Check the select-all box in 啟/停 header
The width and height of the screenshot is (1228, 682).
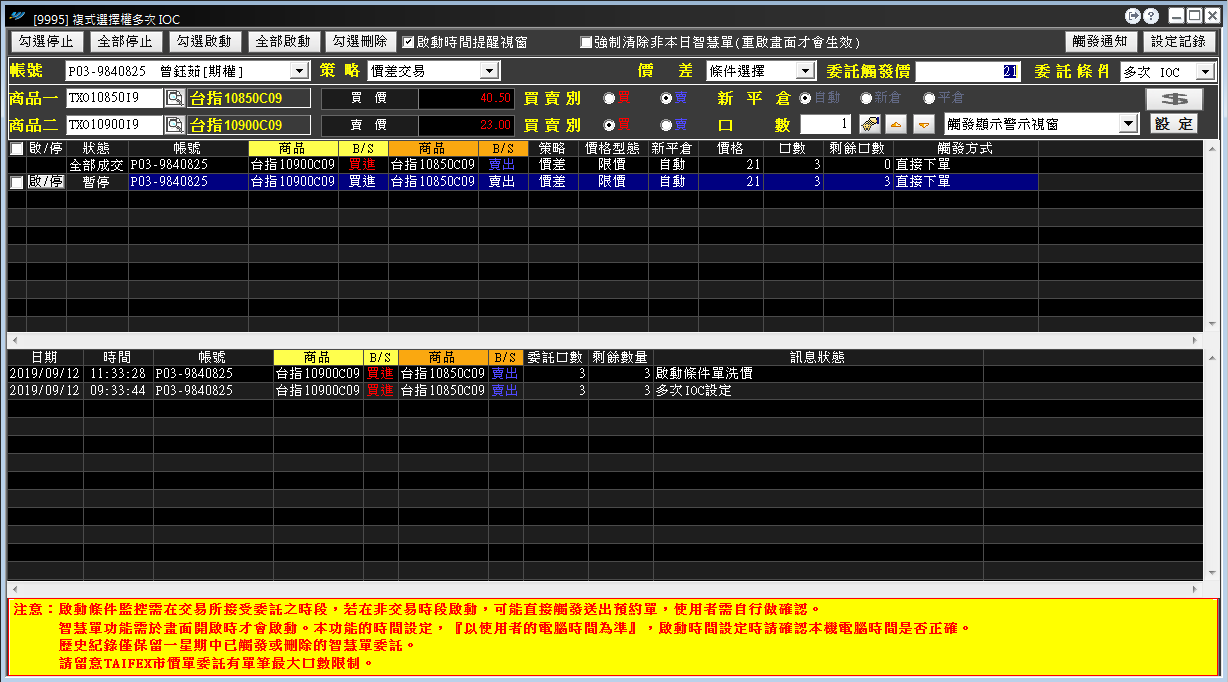point(16,148)
